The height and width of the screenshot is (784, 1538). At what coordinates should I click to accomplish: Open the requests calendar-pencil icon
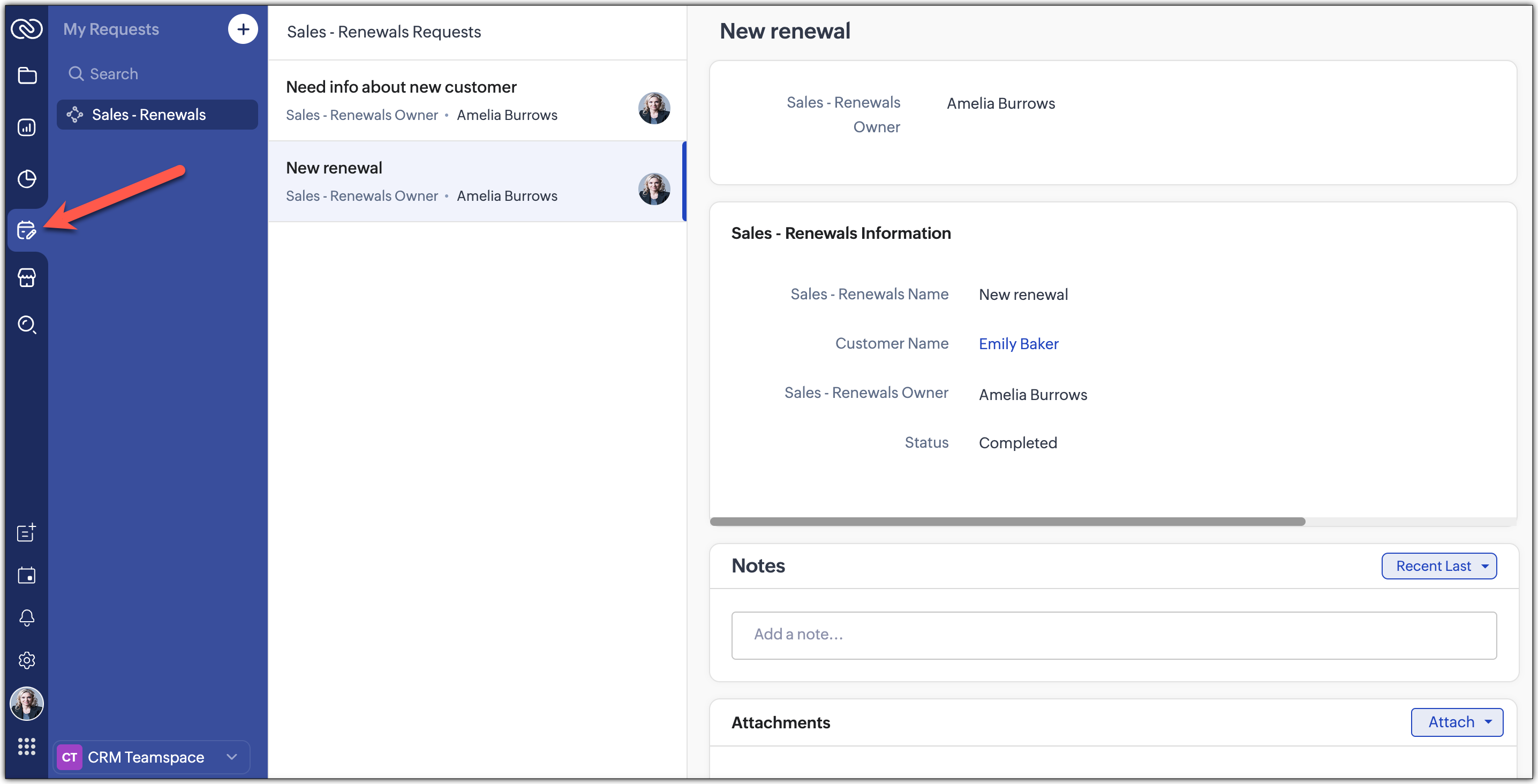pyautogui.click(x=27, y=230)
